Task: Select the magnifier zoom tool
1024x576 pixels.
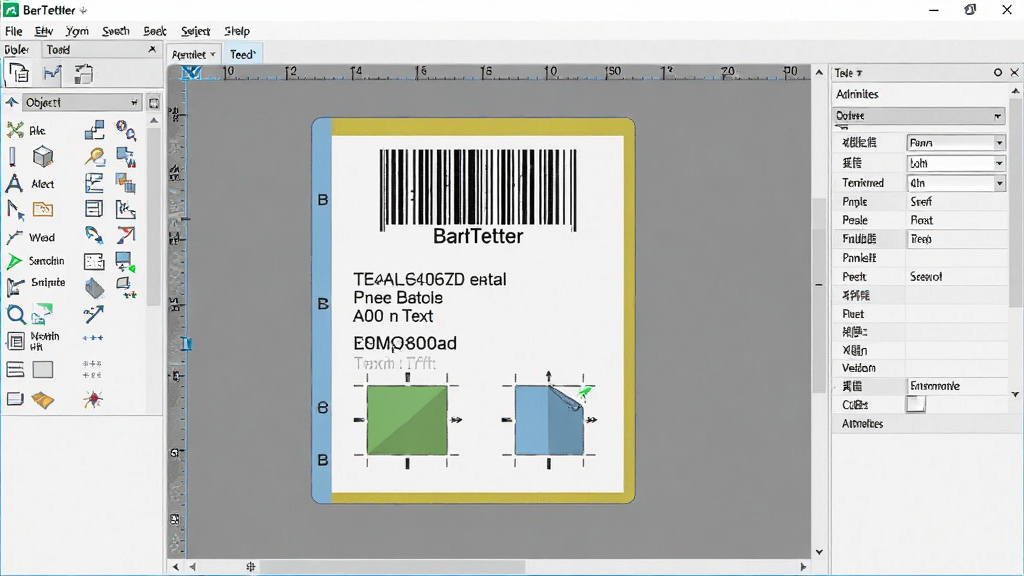Action: coord(16,315)
